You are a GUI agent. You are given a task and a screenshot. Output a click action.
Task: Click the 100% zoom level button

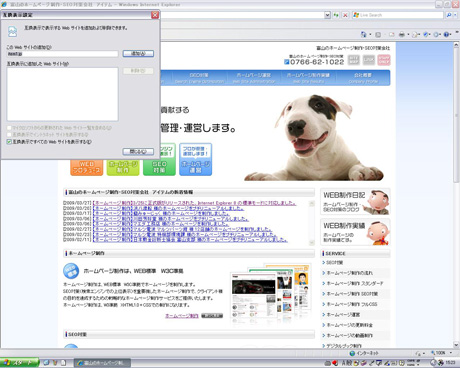click(x=439, y=353)
